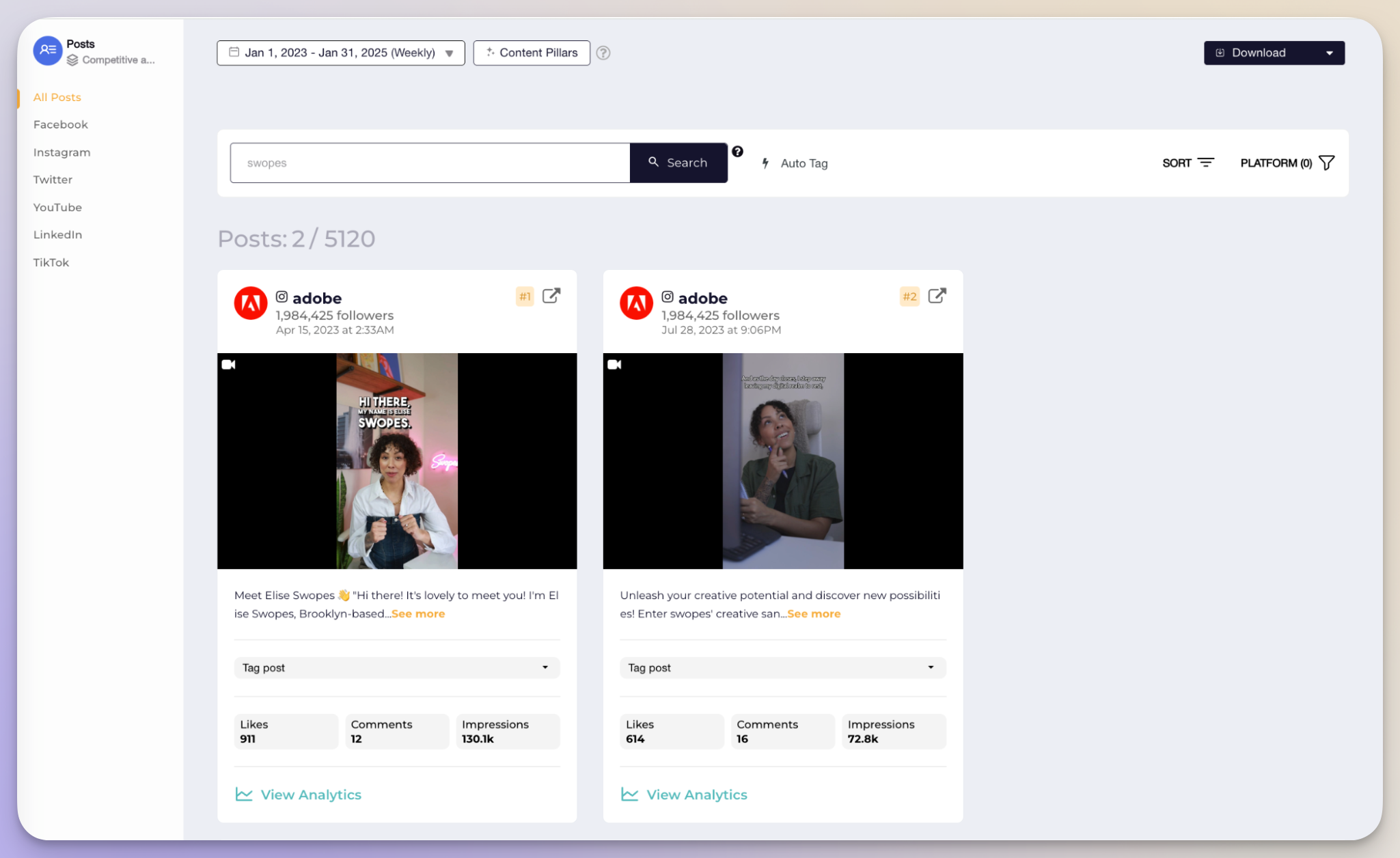
Task: Expand See more on Unleash caption
Action: coord(814,613)
